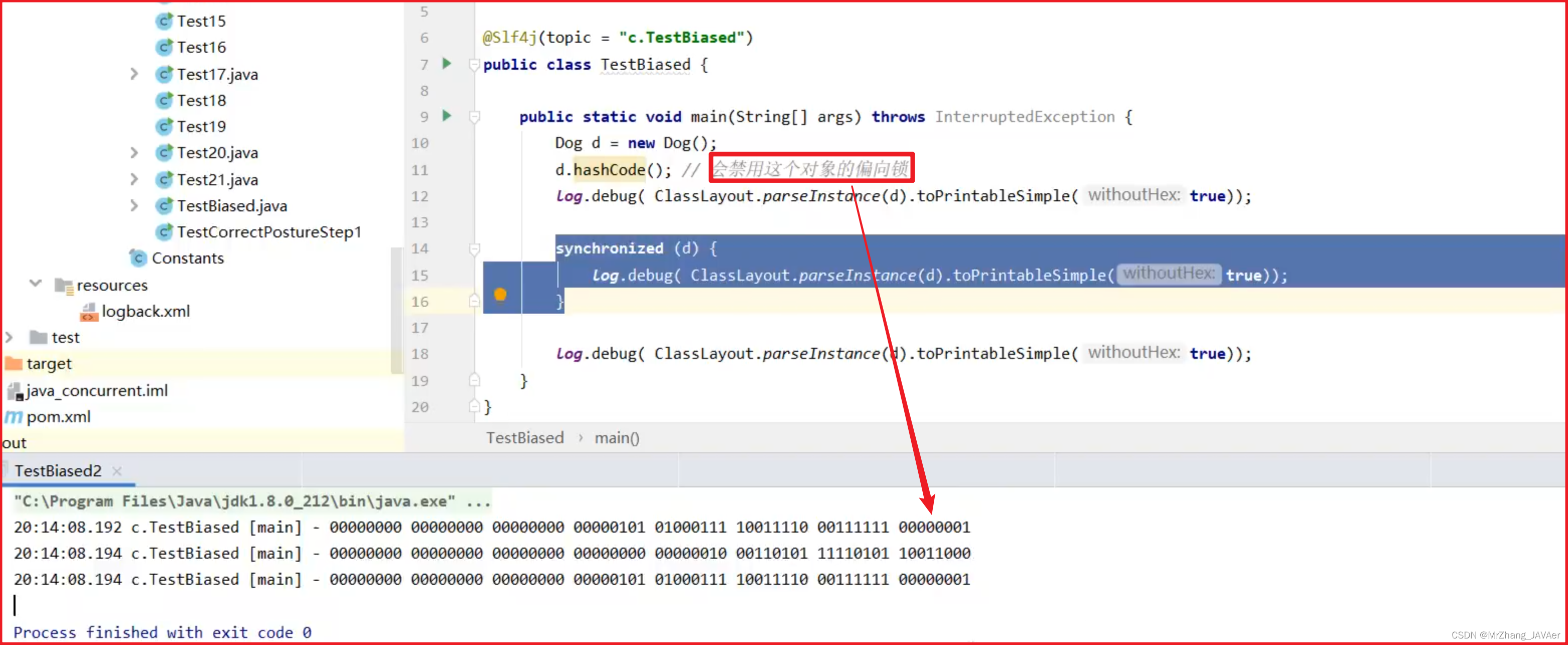The height and width of the screenshot is (645, 1568).
Task: Click the first console output line
Action: (x=492, y=528)
